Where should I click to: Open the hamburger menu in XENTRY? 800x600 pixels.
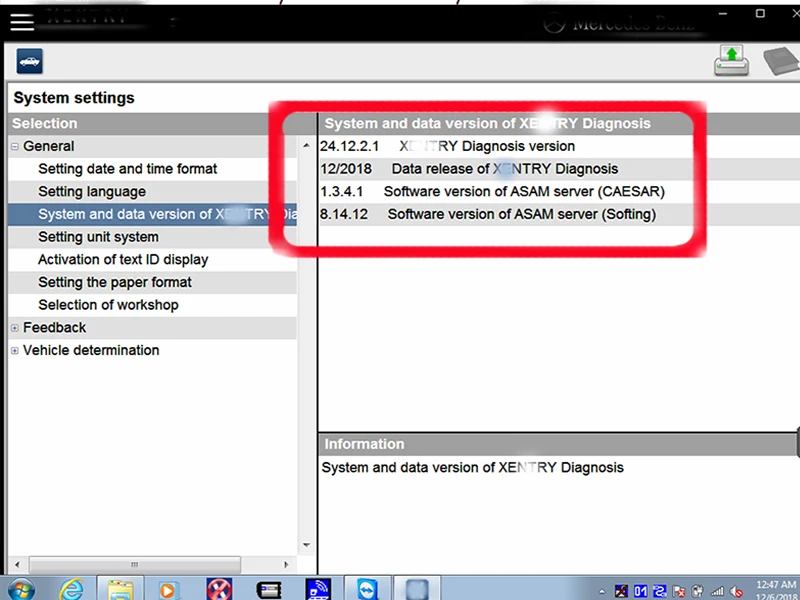(x=22, y=22)
